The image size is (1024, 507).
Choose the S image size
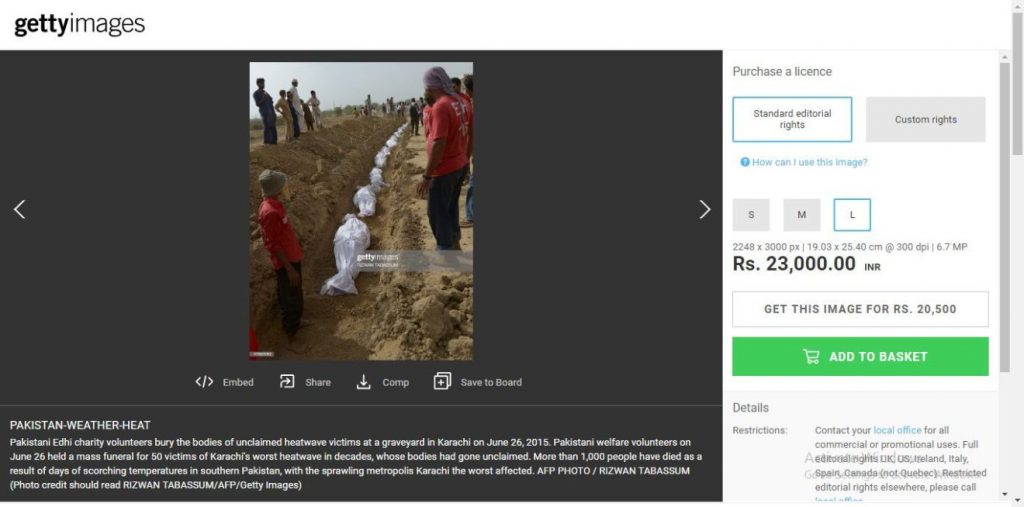[751, 215]
